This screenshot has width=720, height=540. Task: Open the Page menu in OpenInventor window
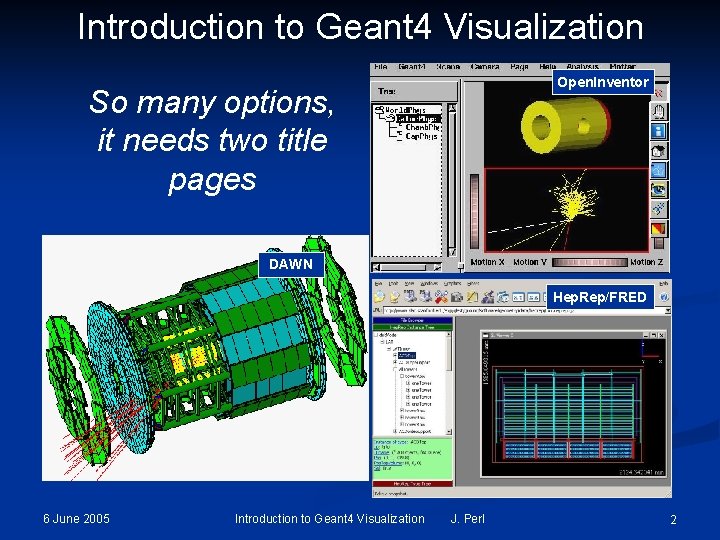(519, 67)
